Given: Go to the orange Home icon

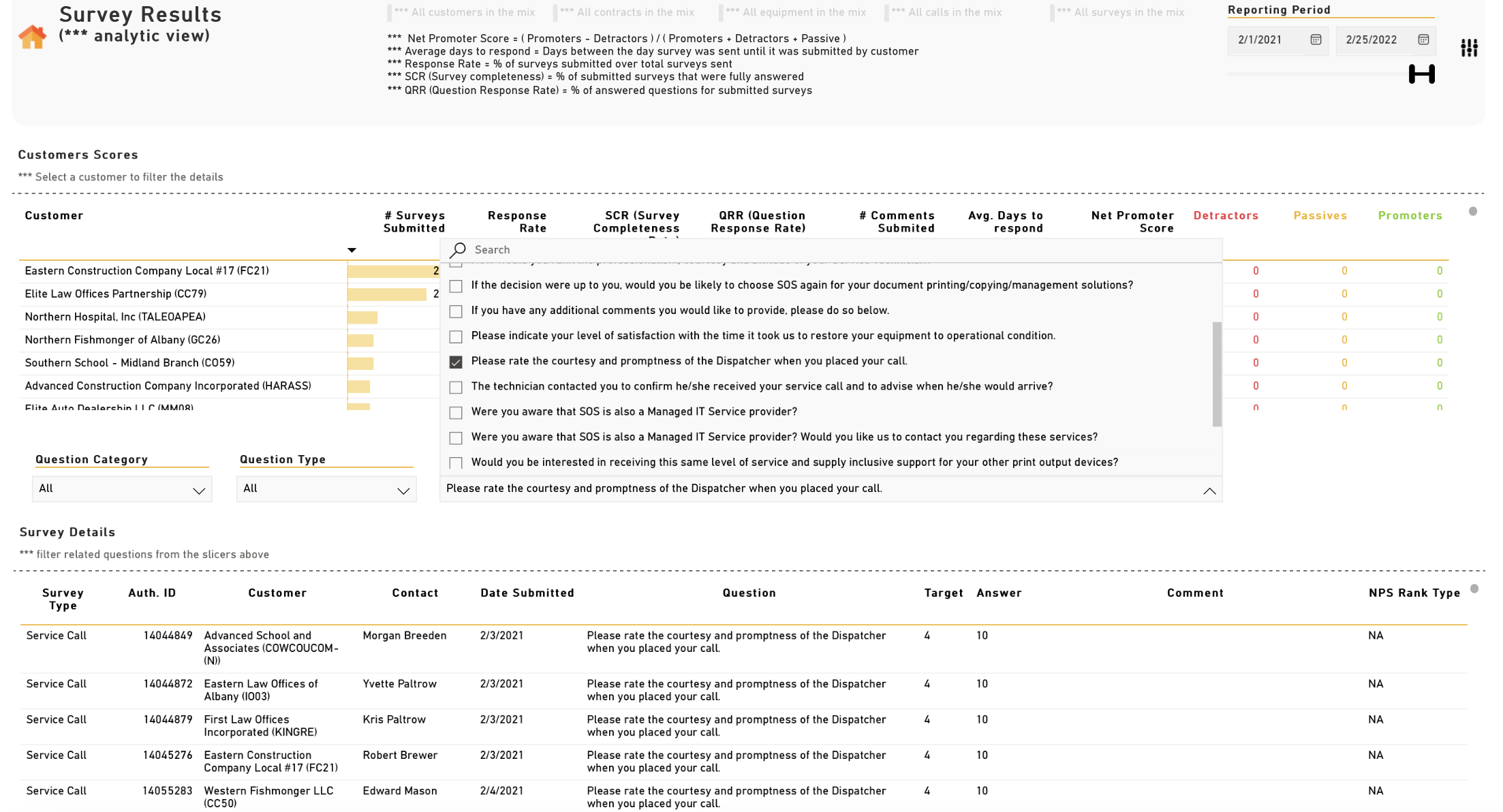Looking at the screenshot, I should 32,36.
